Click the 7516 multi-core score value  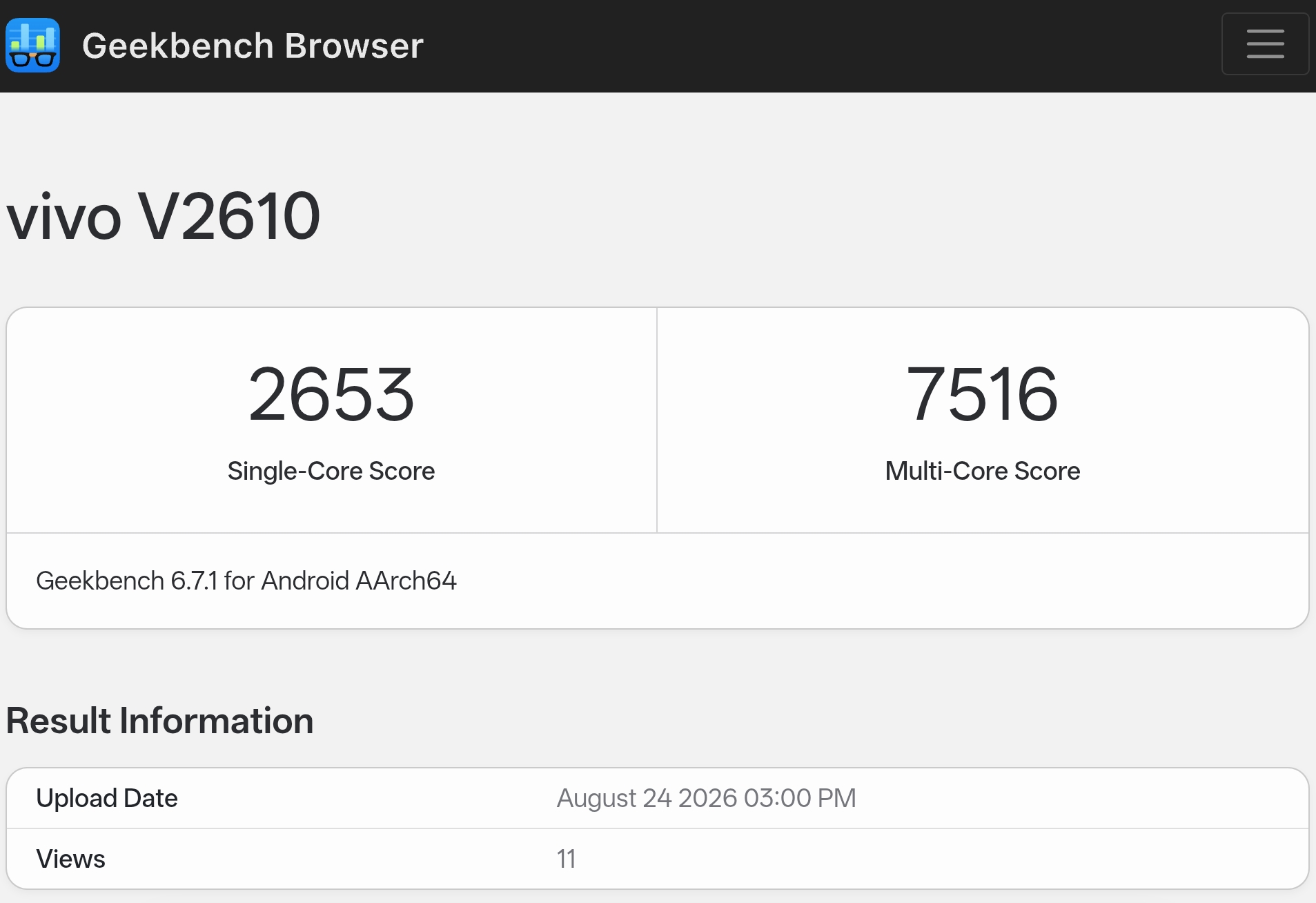click(x=983, y=394)
